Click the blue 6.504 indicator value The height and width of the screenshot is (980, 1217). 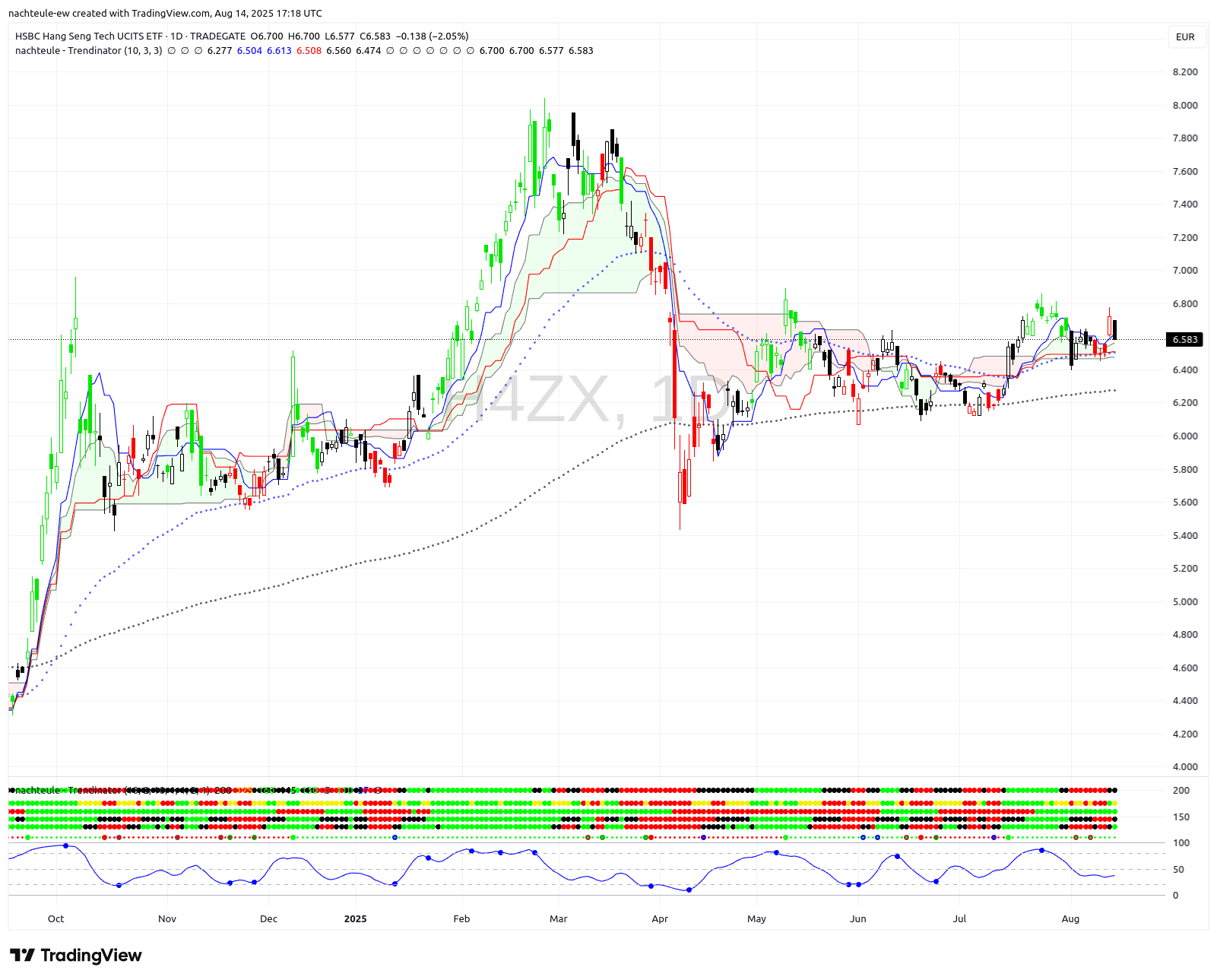pos(249,51)
